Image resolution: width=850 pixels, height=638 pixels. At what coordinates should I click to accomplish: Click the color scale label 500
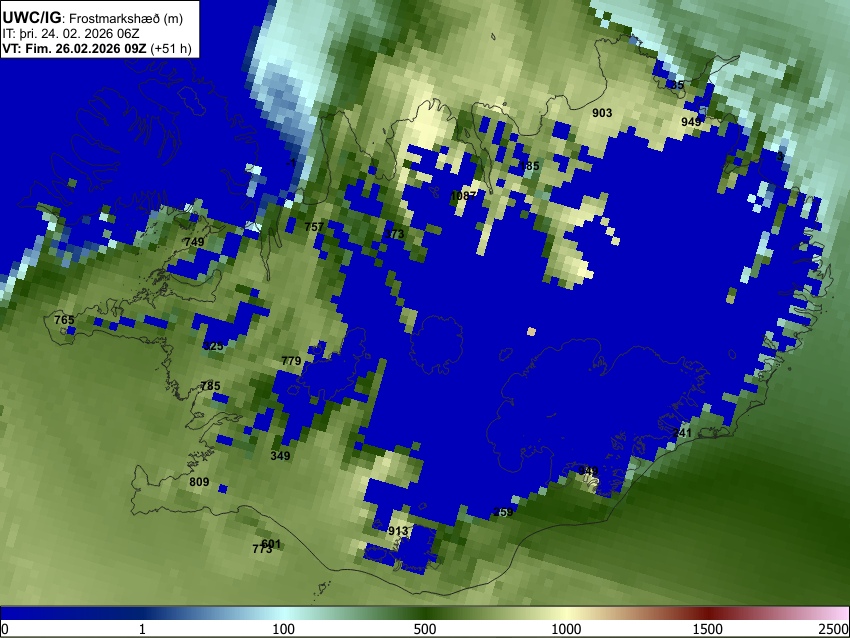coord(424,629)
